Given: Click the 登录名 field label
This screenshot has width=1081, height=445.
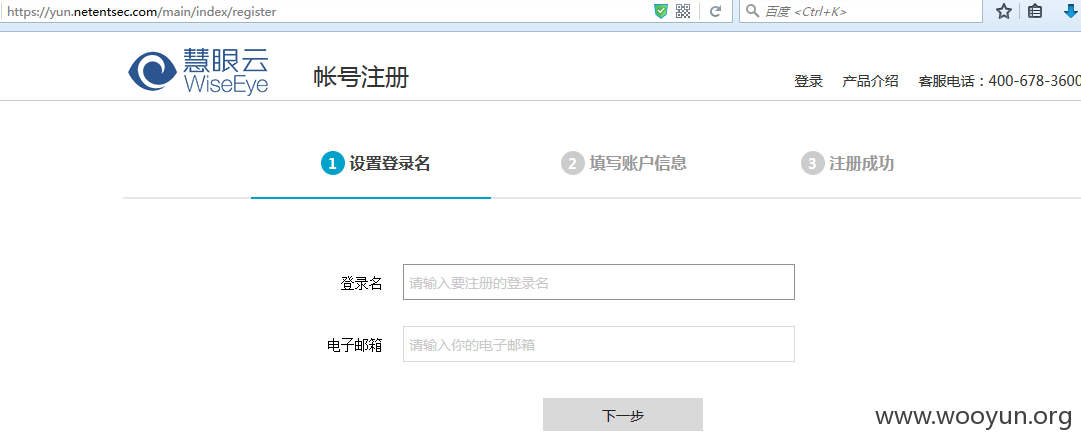Looking at the screenshot, I should pos(361,283).
